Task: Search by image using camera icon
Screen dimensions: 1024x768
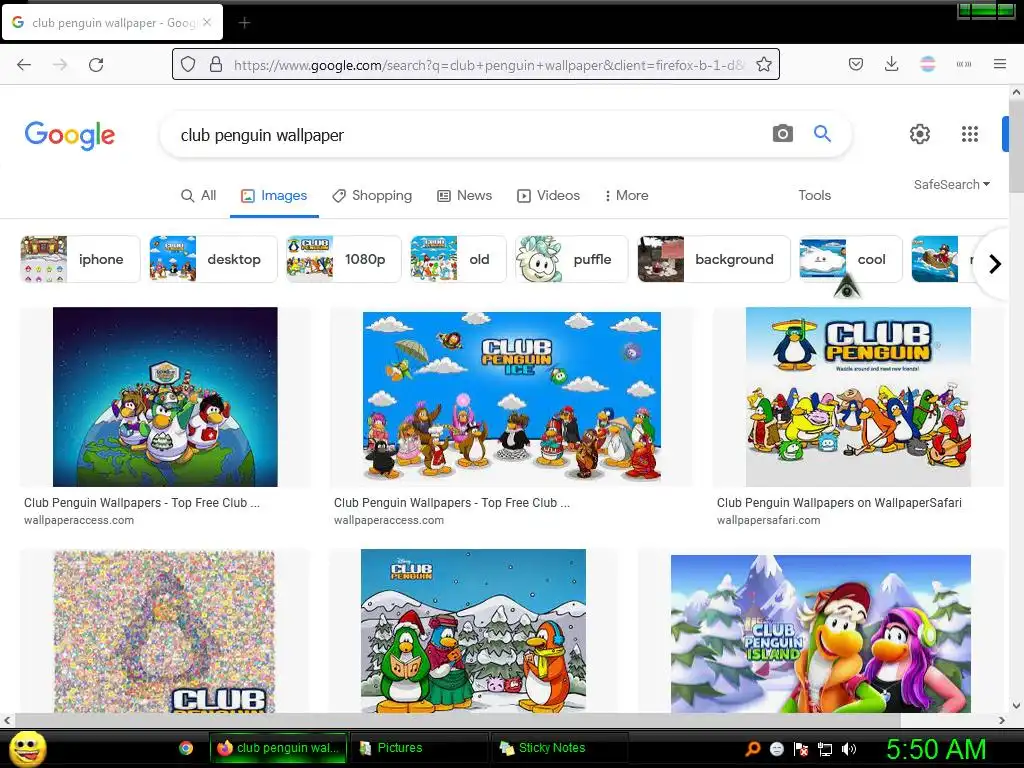Action: coord(782,133)
